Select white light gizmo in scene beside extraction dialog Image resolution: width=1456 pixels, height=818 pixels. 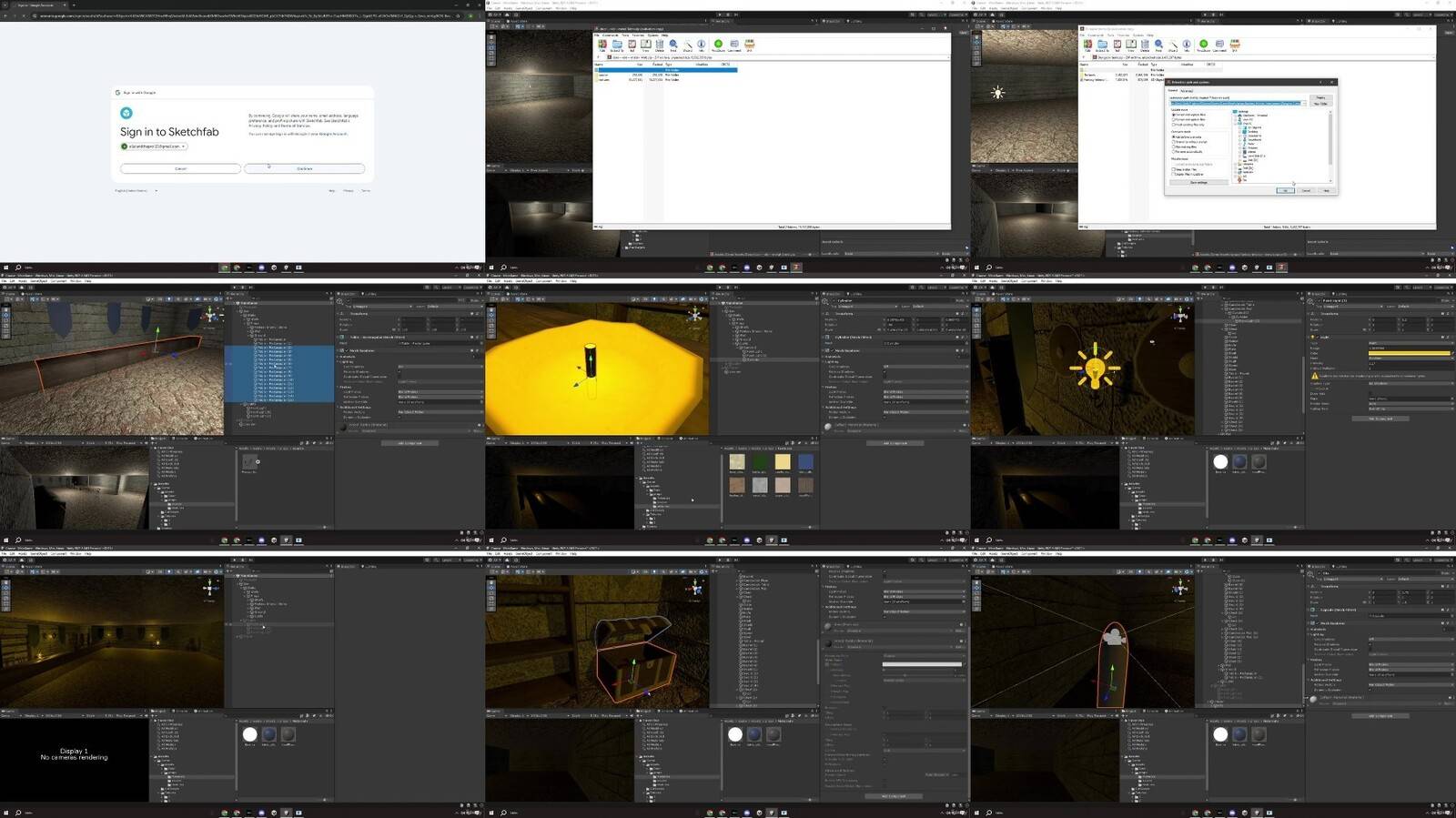pos(998,92)
